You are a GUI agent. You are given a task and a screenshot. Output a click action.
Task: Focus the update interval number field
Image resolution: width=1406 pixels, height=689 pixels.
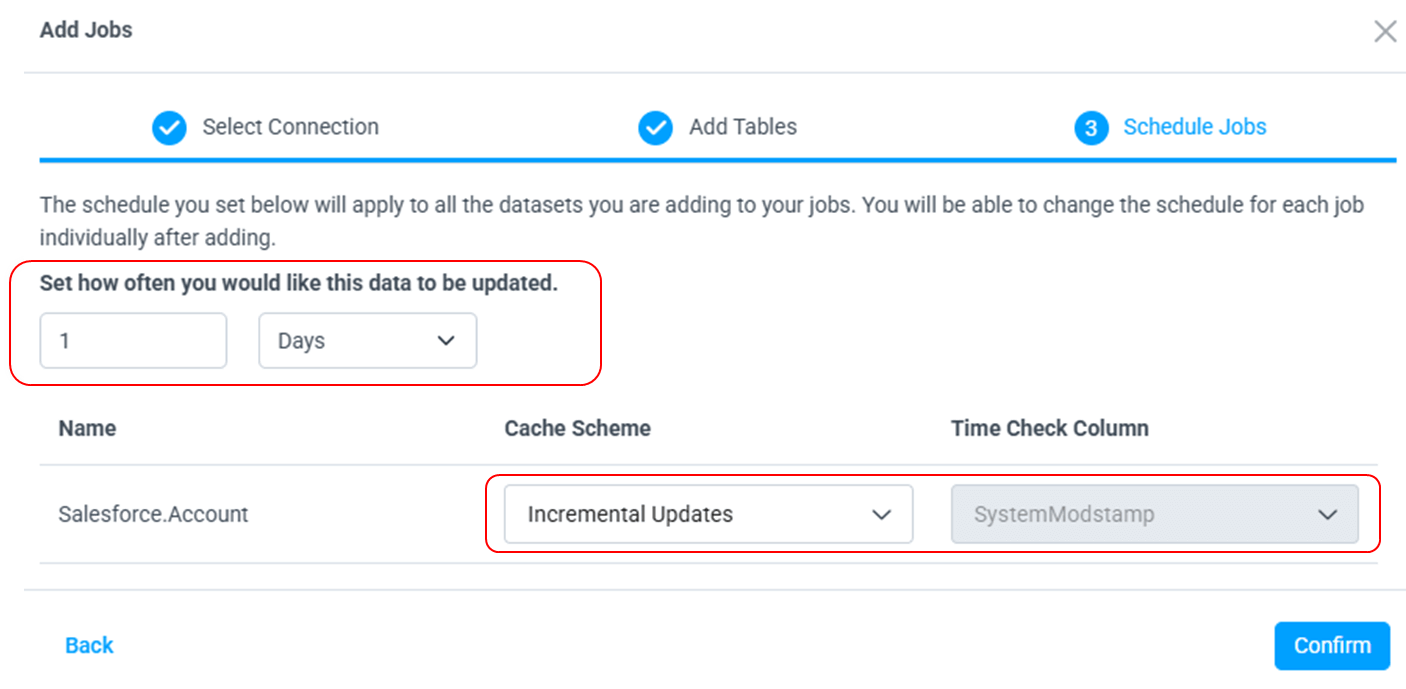133,341
